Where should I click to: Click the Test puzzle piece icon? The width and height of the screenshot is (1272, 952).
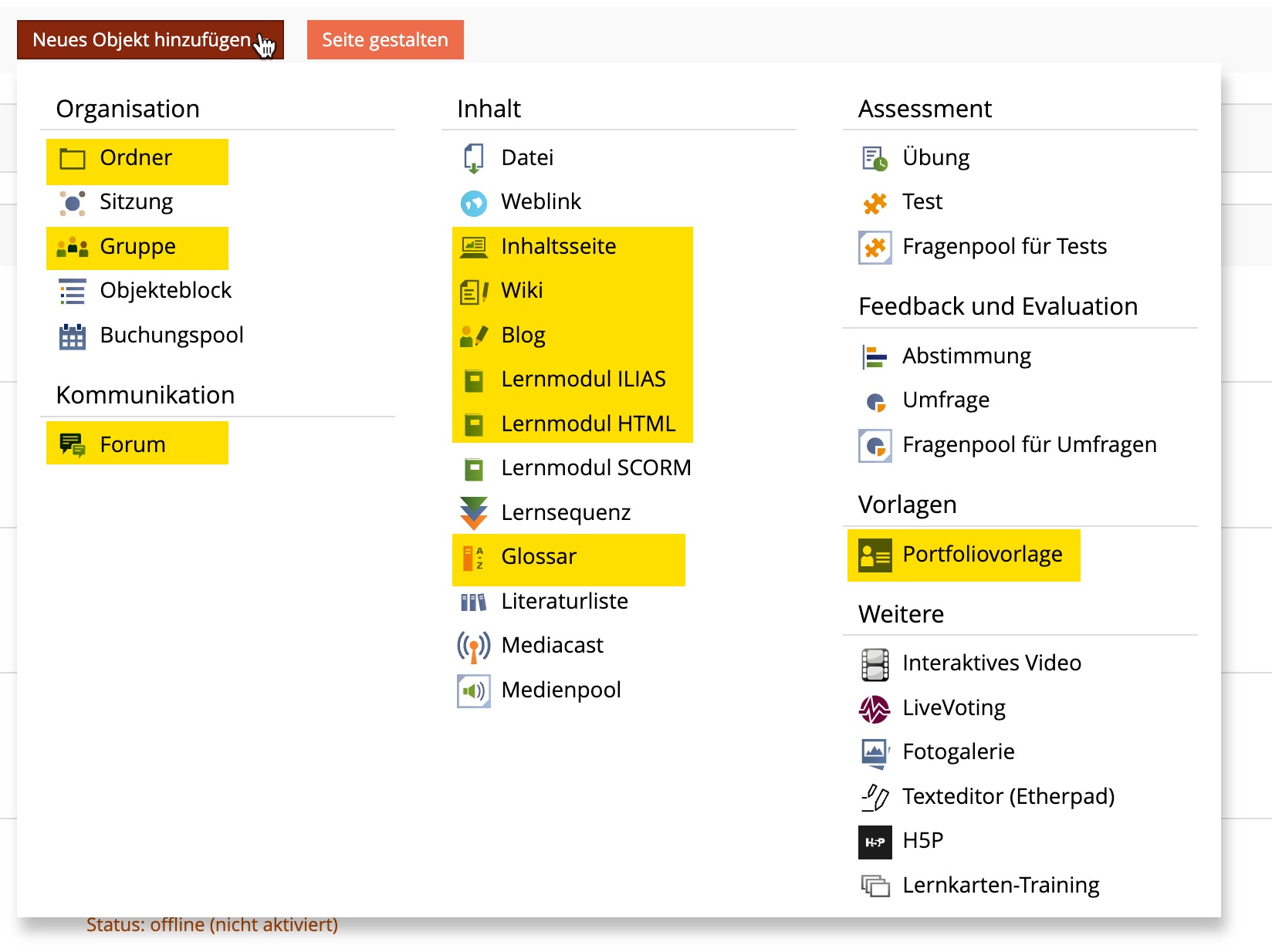coord(874,203)
